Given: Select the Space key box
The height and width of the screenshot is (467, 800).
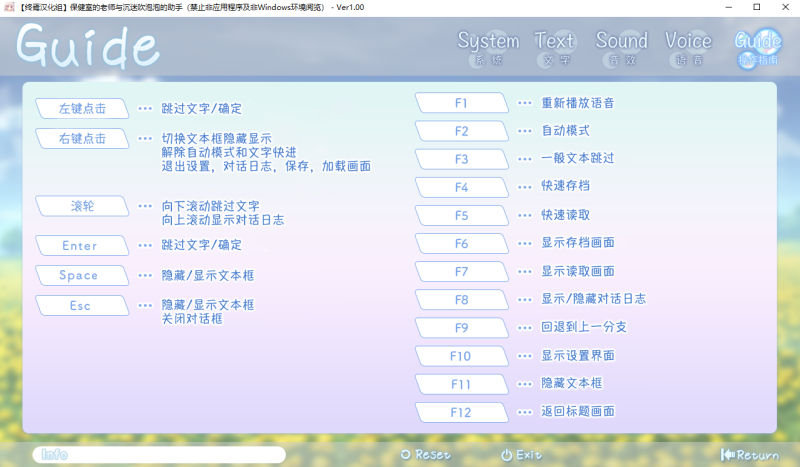Looking at the screenshot, I should (81, 275).
